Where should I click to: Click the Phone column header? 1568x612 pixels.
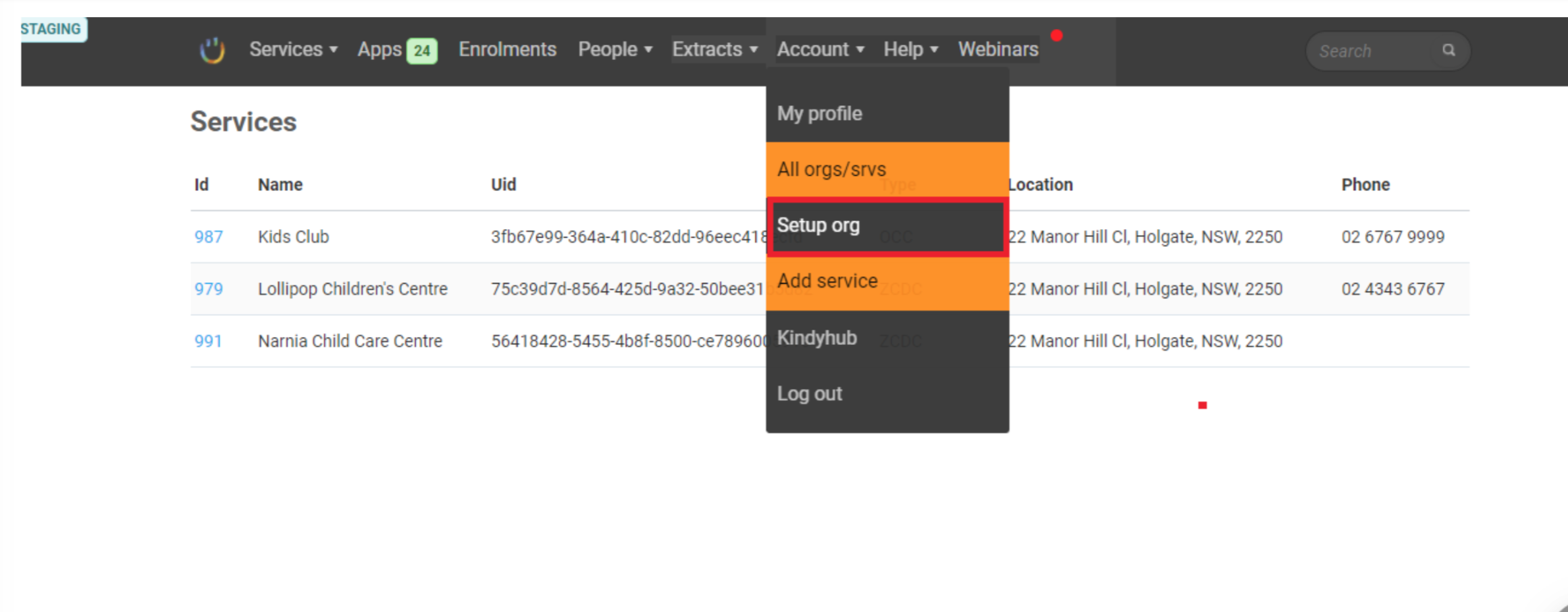click(x=1365, y=185)
